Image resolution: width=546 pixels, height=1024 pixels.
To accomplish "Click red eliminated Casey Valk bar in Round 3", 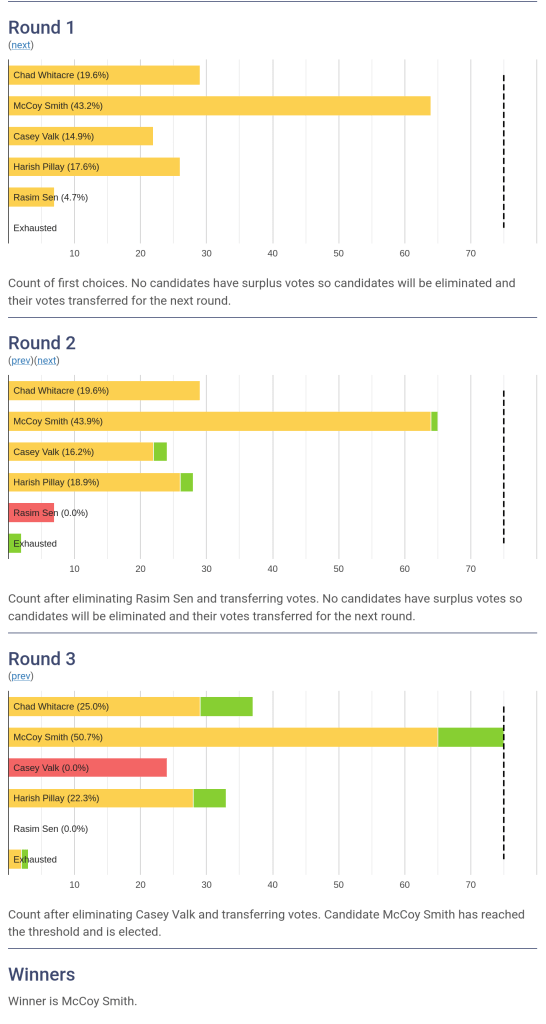I will 88,767.
